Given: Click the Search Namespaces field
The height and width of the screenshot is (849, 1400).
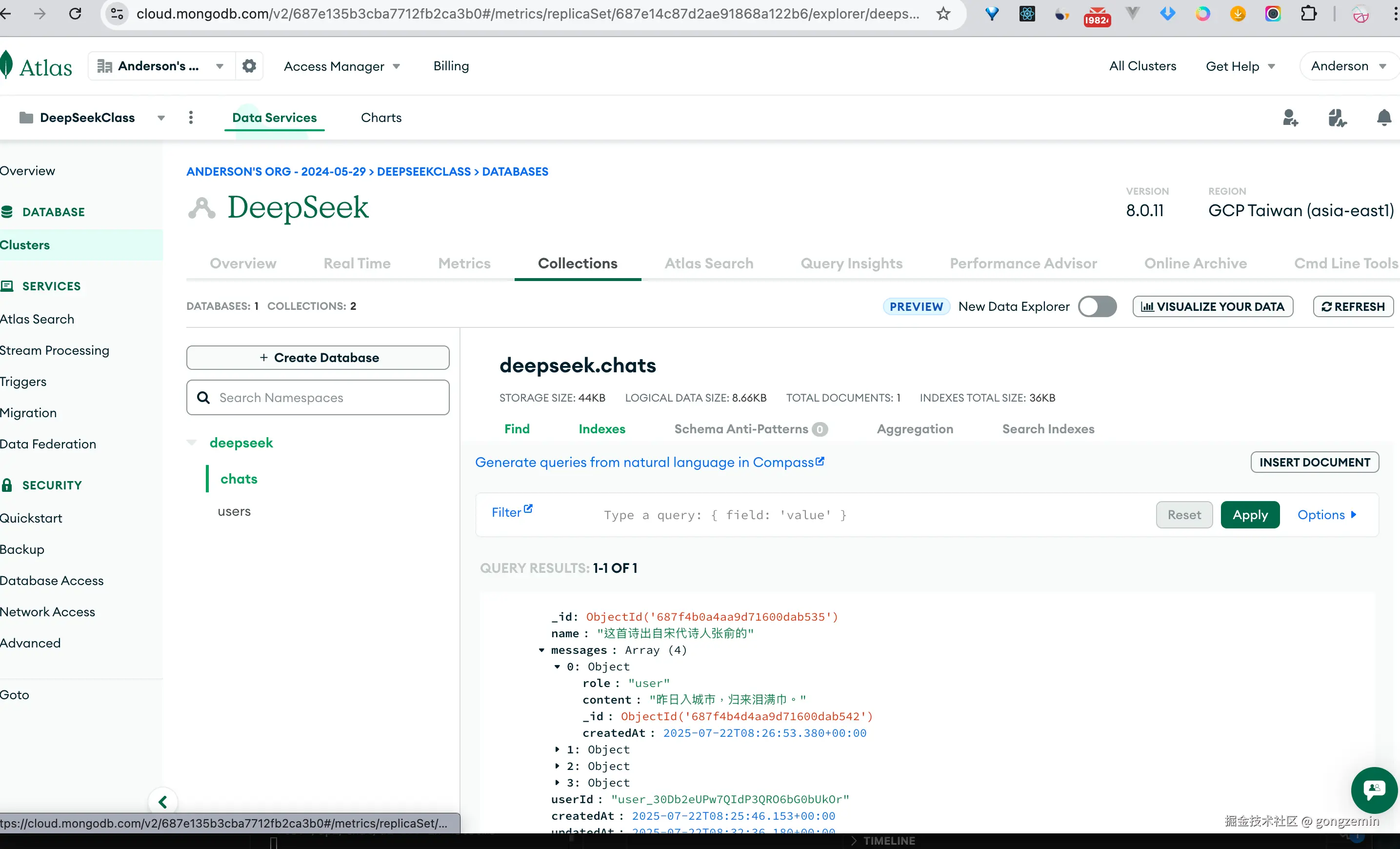Looking at the screenshot, I should (x=318, y=398).
